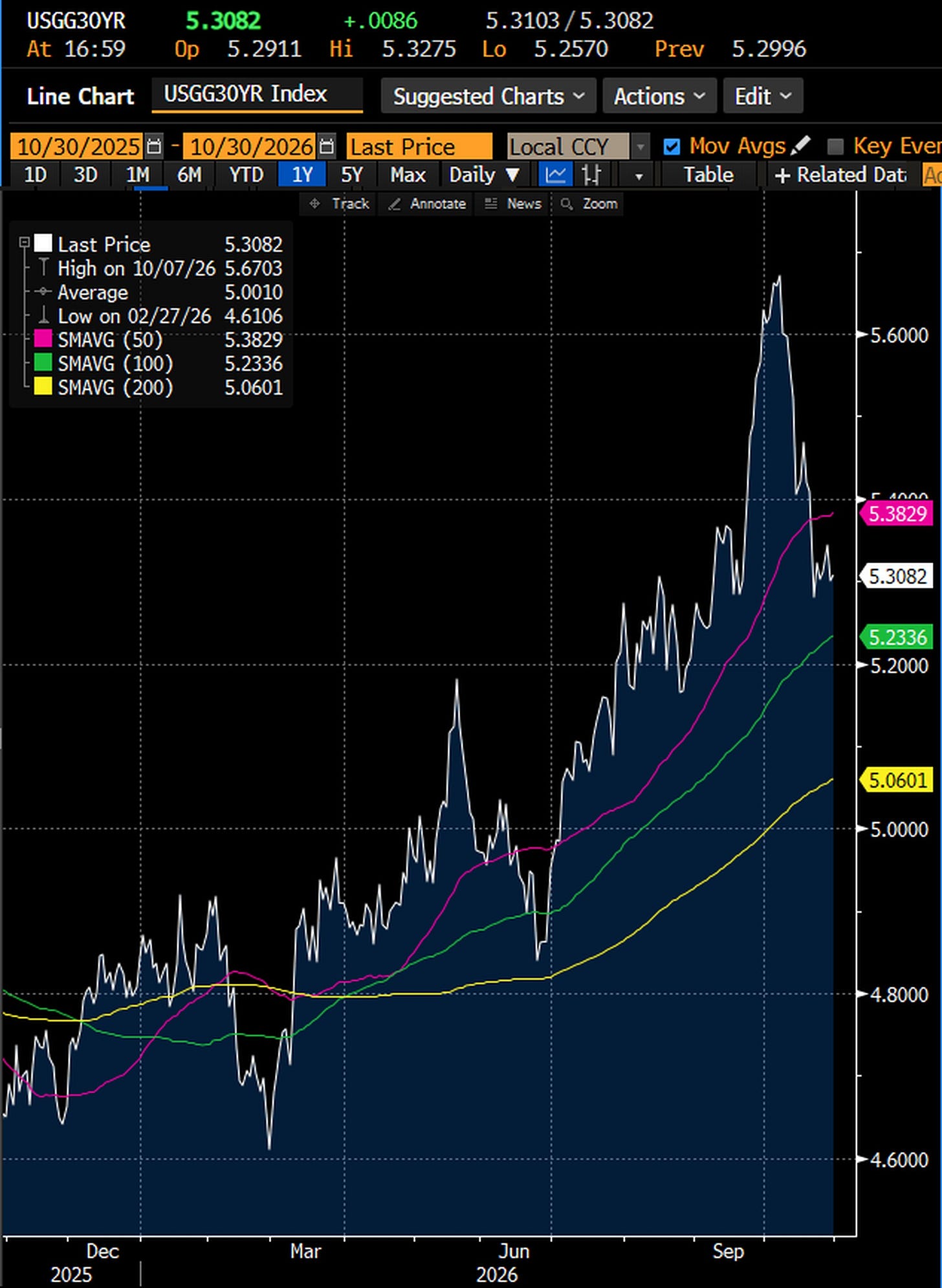Open the end date calendar picker
This screenshot has height=1288, width=942.
(x=327, y=146)
